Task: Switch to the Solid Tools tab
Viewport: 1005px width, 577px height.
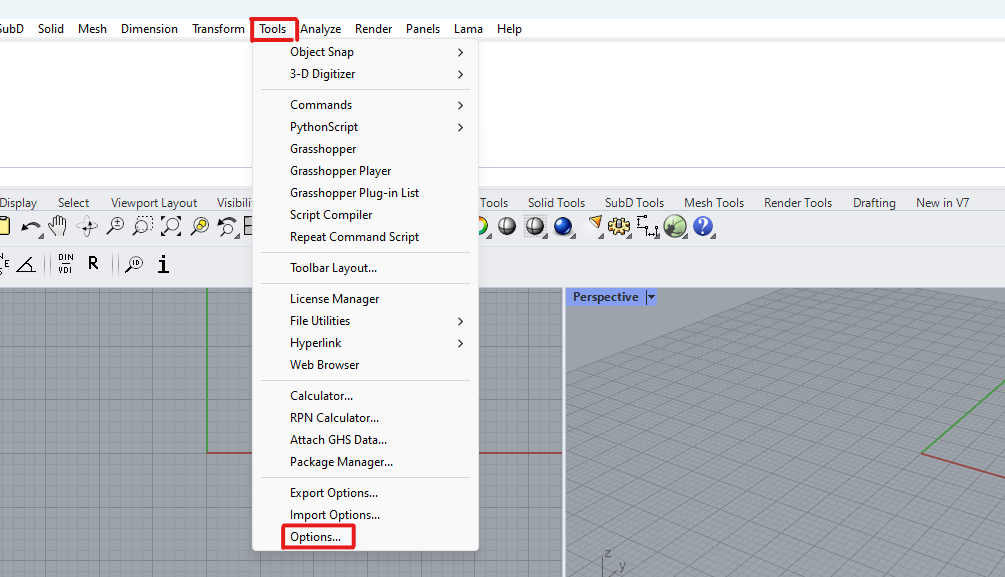Action: point(556,203)
